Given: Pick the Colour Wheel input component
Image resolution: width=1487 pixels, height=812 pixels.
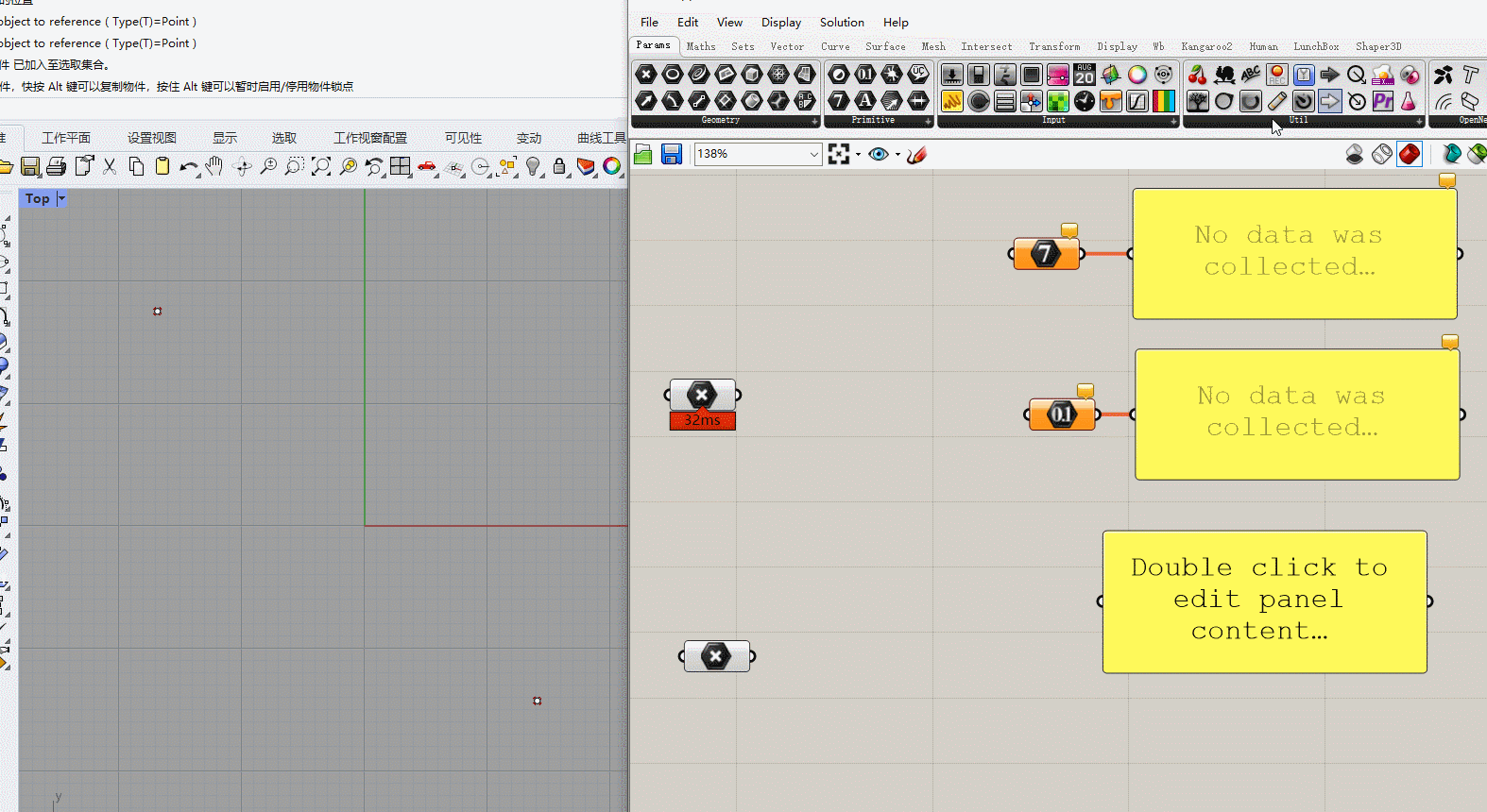Looking at the screenshot, I should click(1137, 75).
